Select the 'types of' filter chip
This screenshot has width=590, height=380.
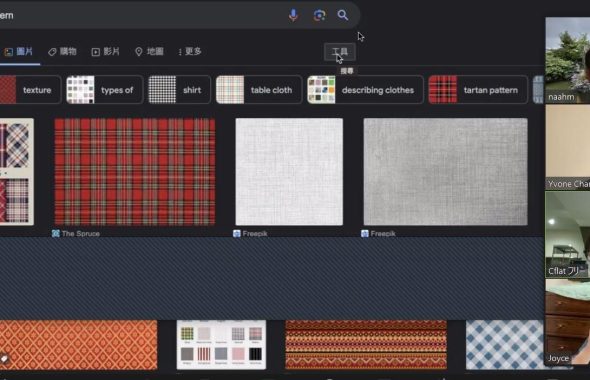coord(105,90)
